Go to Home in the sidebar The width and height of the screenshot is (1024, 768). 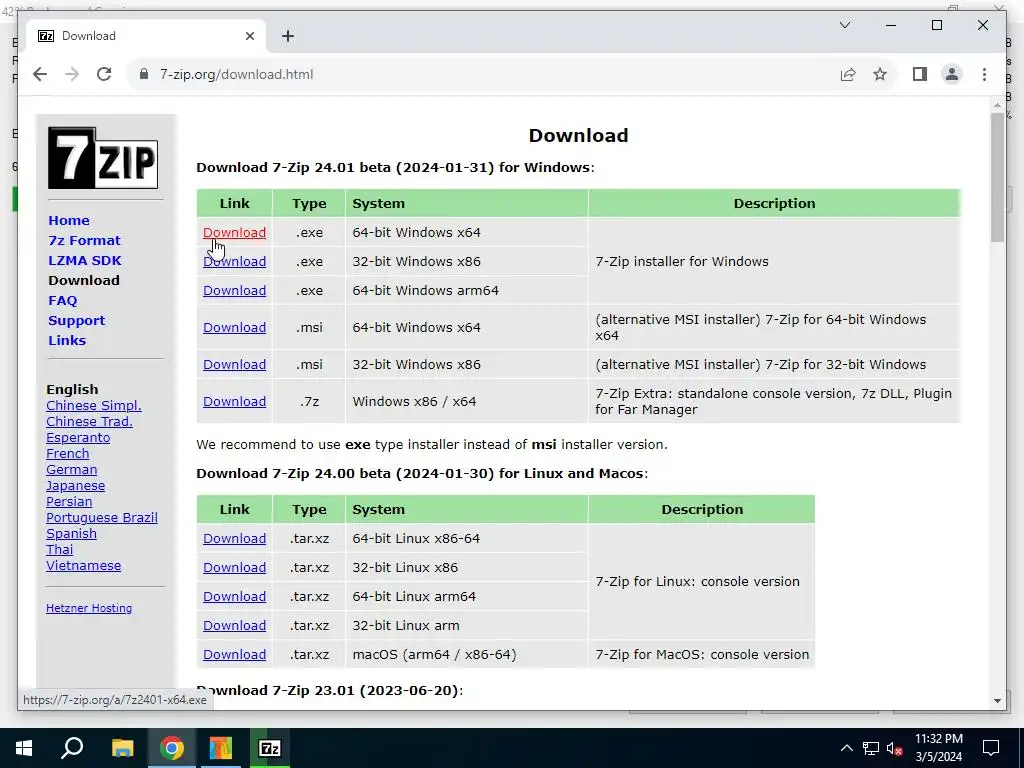[69, 221]
